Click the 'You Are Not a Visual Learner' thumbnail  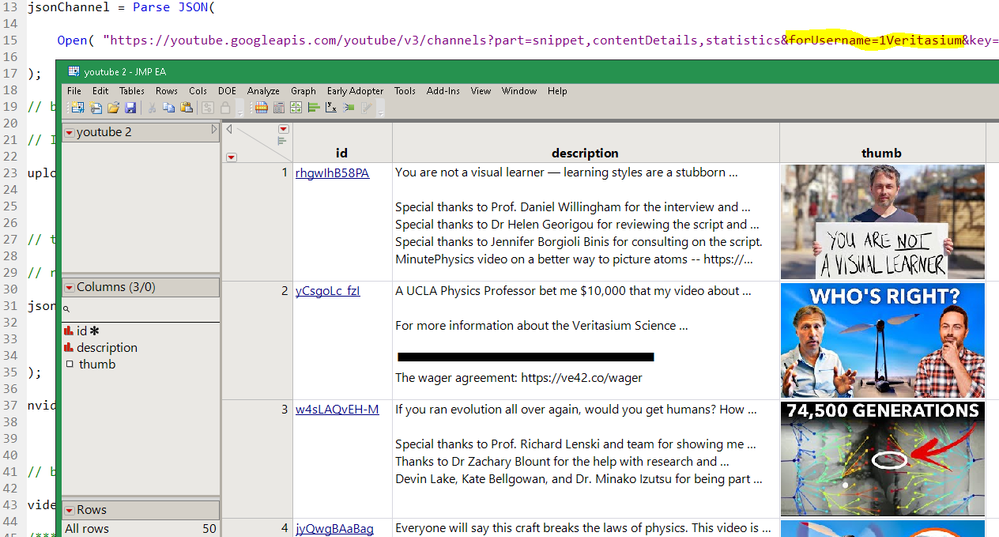882,222
